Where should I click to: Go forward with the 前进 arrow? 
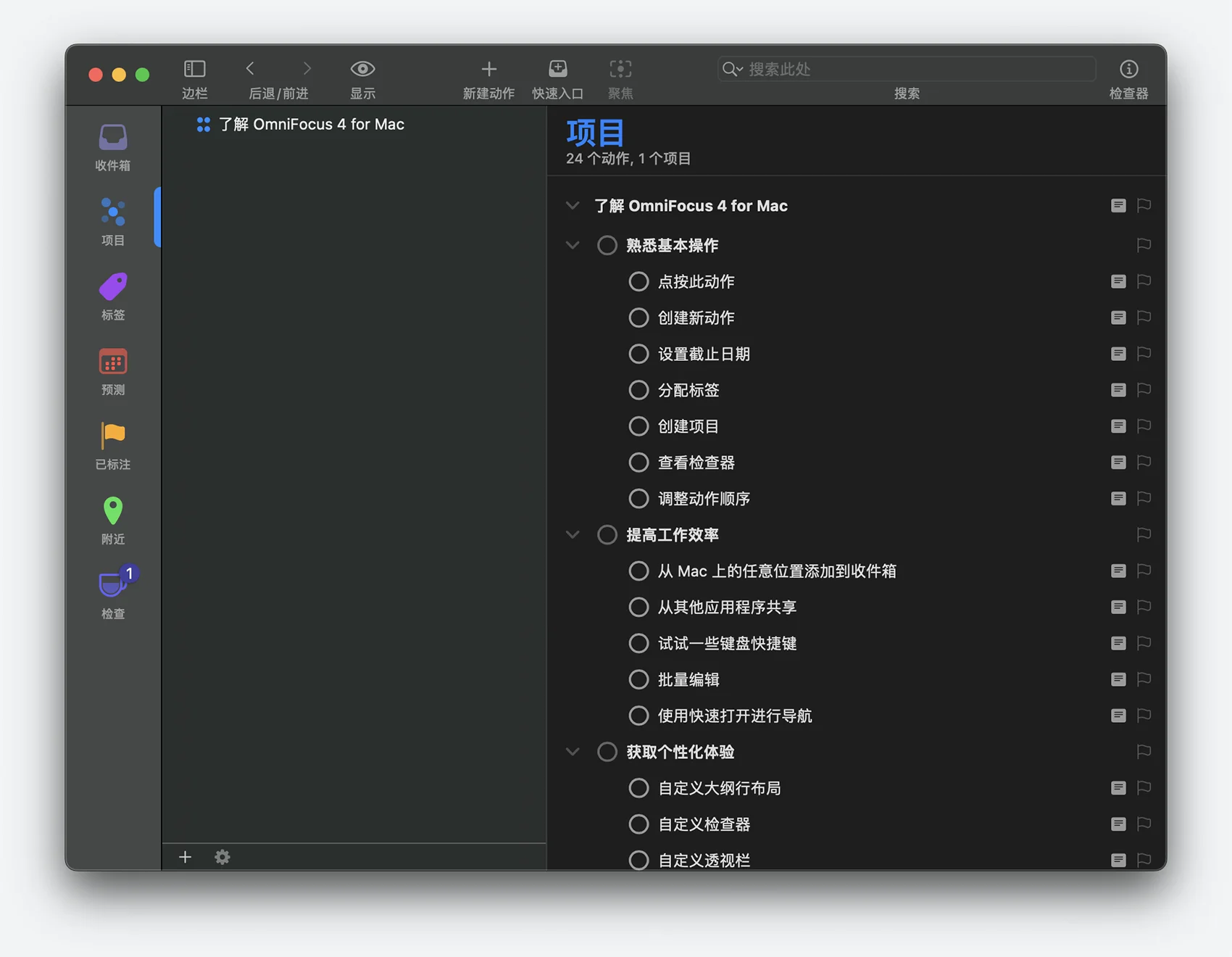click(307, 69)
